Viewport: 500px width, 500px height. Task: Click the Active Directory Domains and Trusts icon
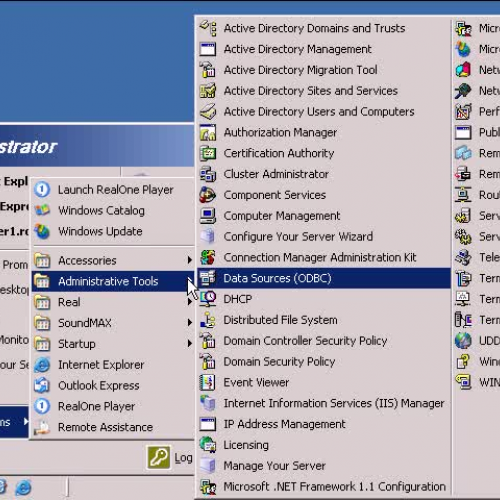[208, 28]
